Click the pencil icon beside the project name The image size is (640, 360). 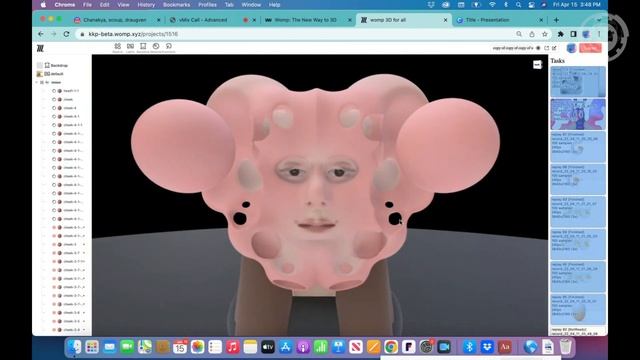point(554,48)
